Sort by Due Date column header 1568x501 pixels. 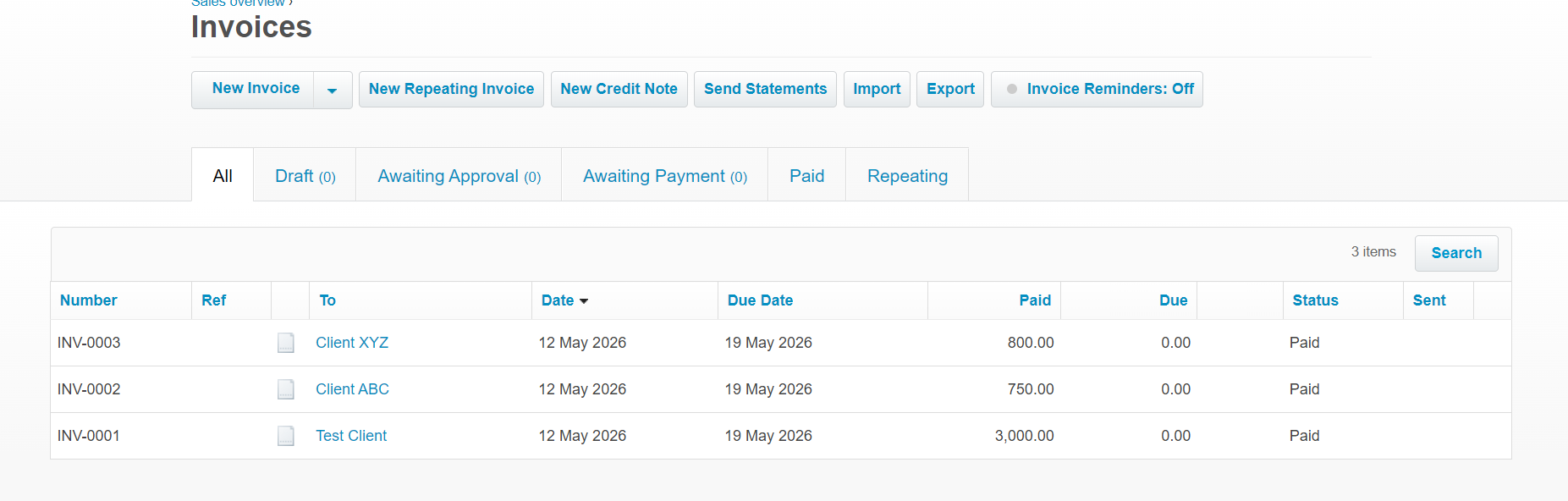(x=760, y=300)
